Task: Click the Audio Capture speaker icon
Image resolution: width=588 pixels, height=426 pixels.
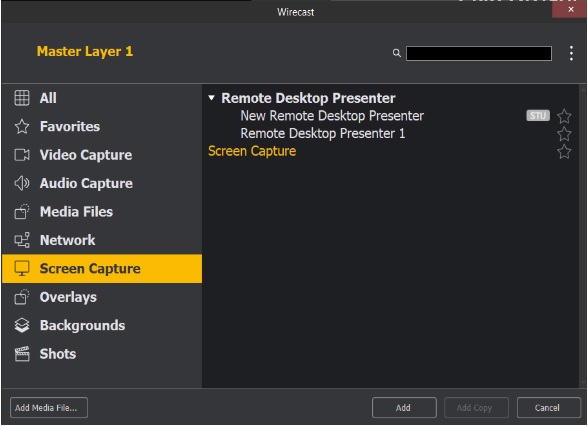Action: (x=22, y=183)
